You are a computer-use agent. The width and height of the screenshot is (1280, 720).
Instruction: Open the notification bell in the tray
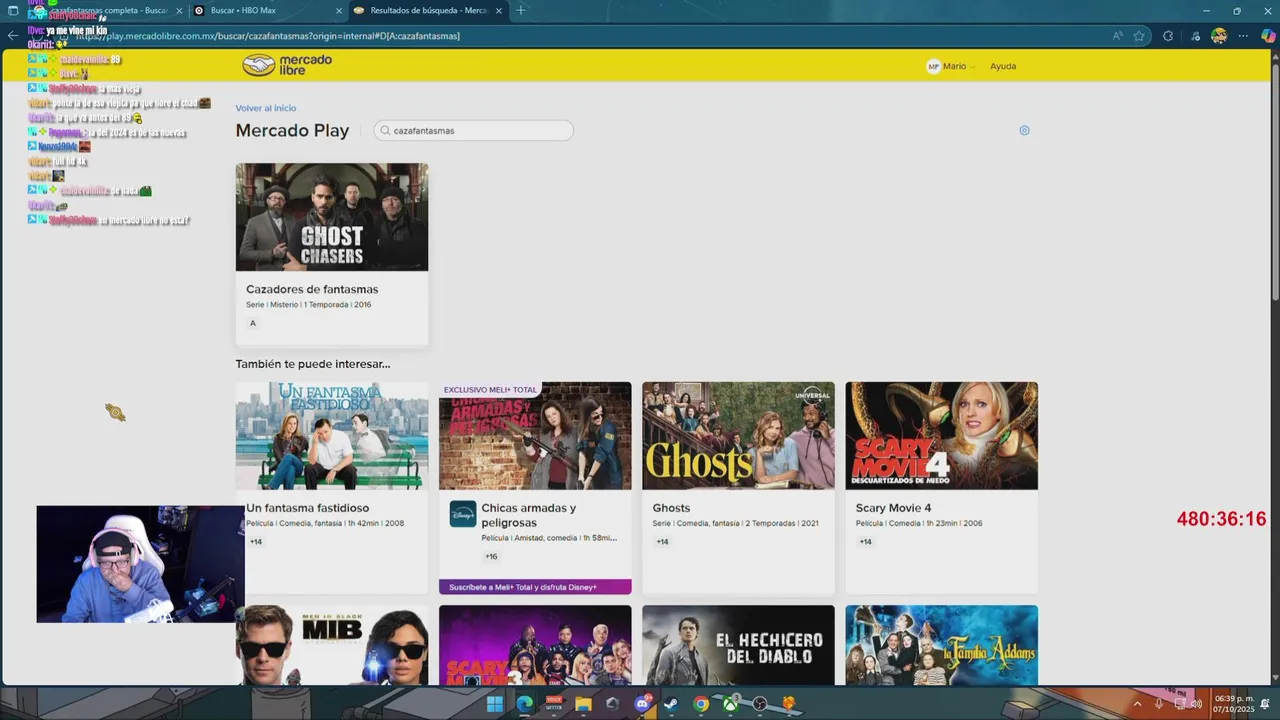pyautogui.click(x=1265, y=704)
